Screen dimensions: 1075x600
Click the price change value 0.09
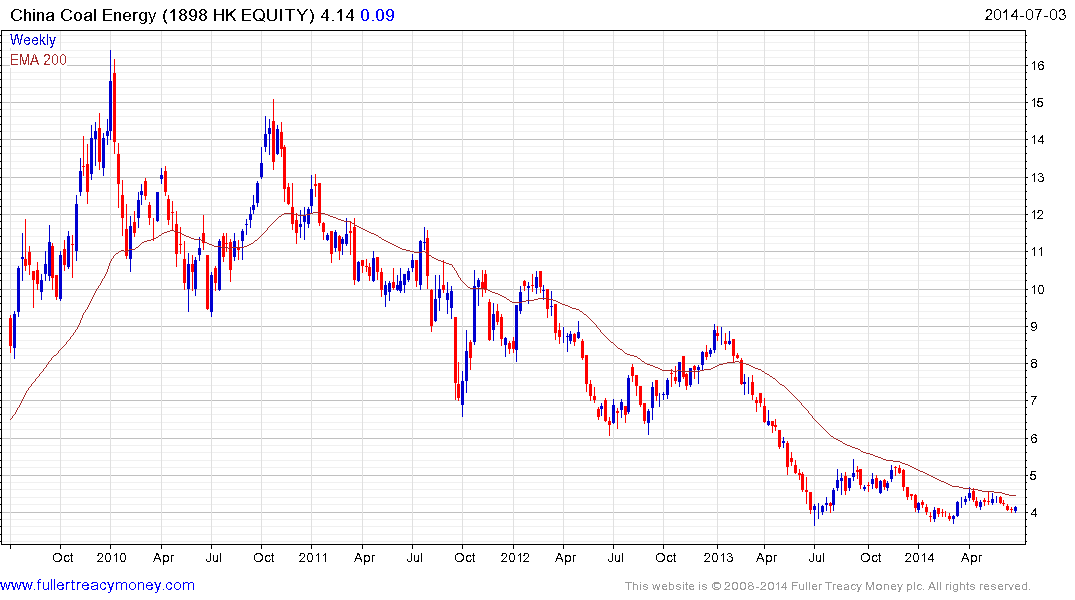pos(377,15)
